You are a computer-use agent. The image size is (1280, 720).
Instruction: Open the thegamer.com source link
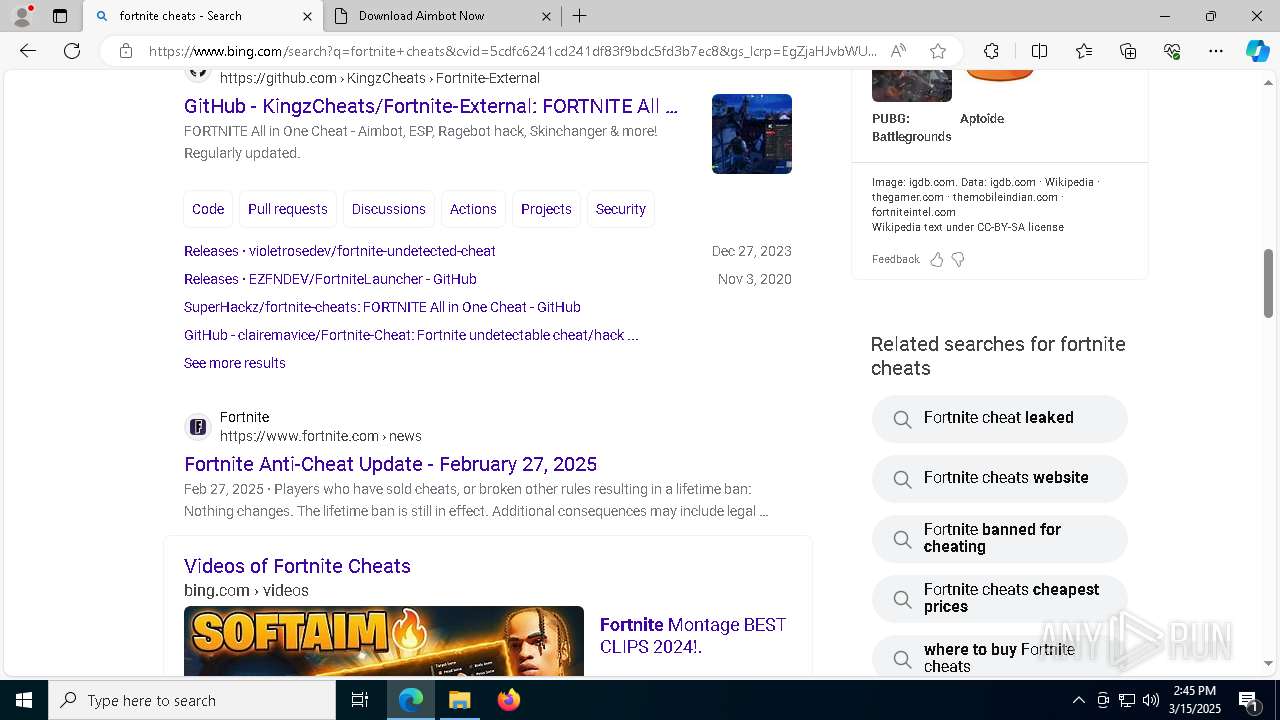[907, 197]
